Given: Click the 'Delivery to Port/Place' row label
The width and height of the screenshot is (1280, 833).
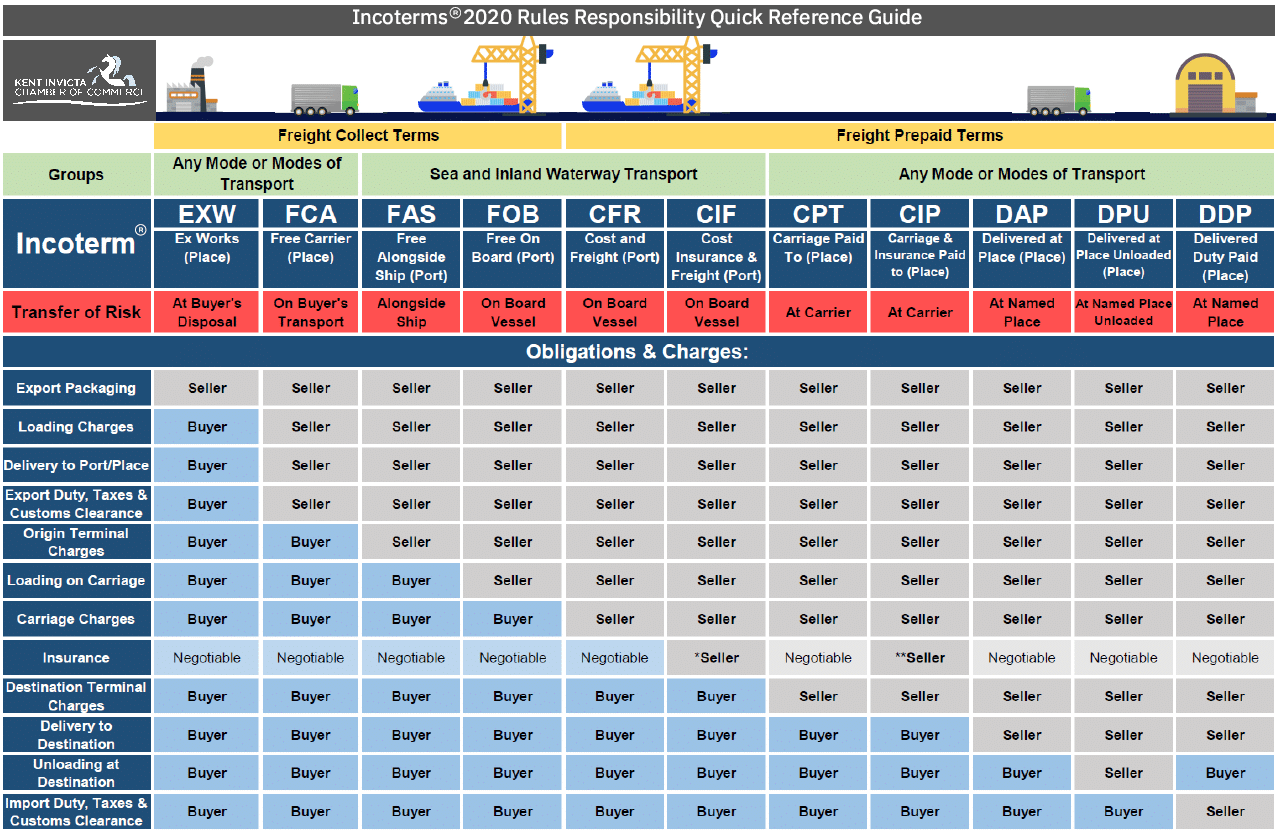Looking at the screenshot, I should pos(76,465).
